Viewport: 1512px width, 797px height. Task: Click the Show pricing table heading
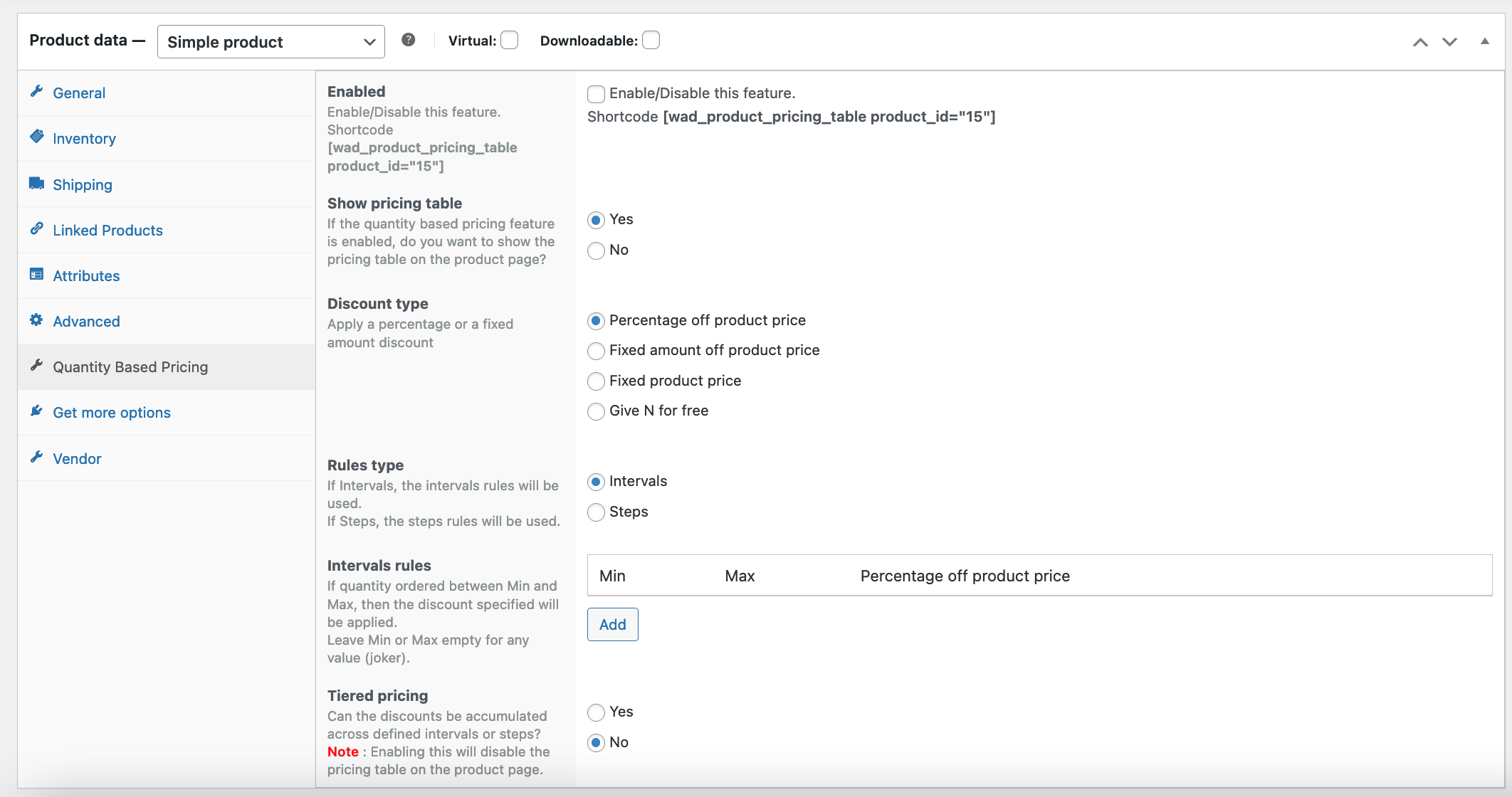click(x=394, y=204)
